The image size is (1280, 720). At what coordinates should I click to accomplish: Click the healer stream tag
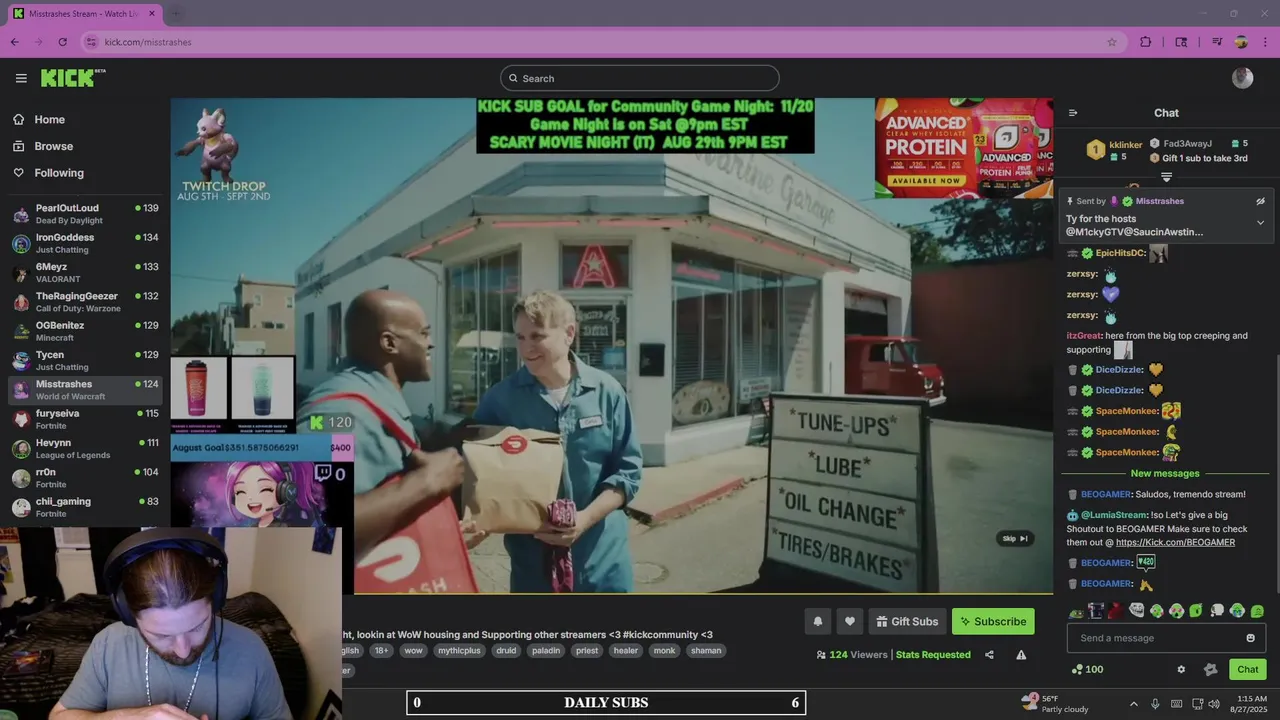[x=626, y=650]
